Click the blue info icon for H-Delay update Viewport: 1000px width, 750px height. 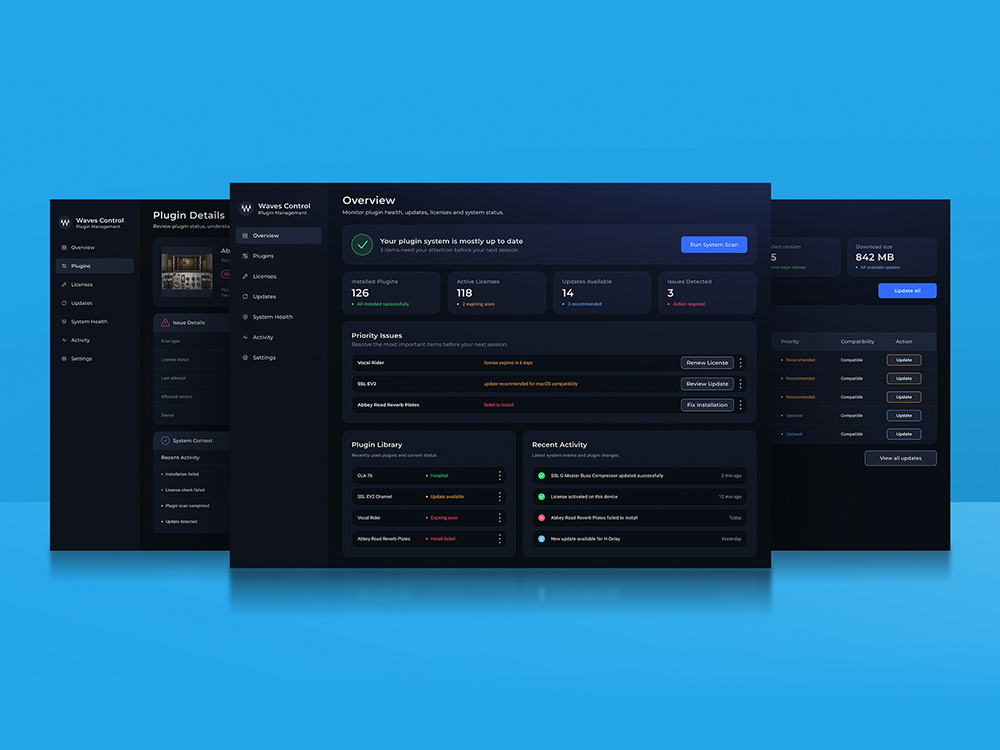pyautogui.click(x=541, y=539)
